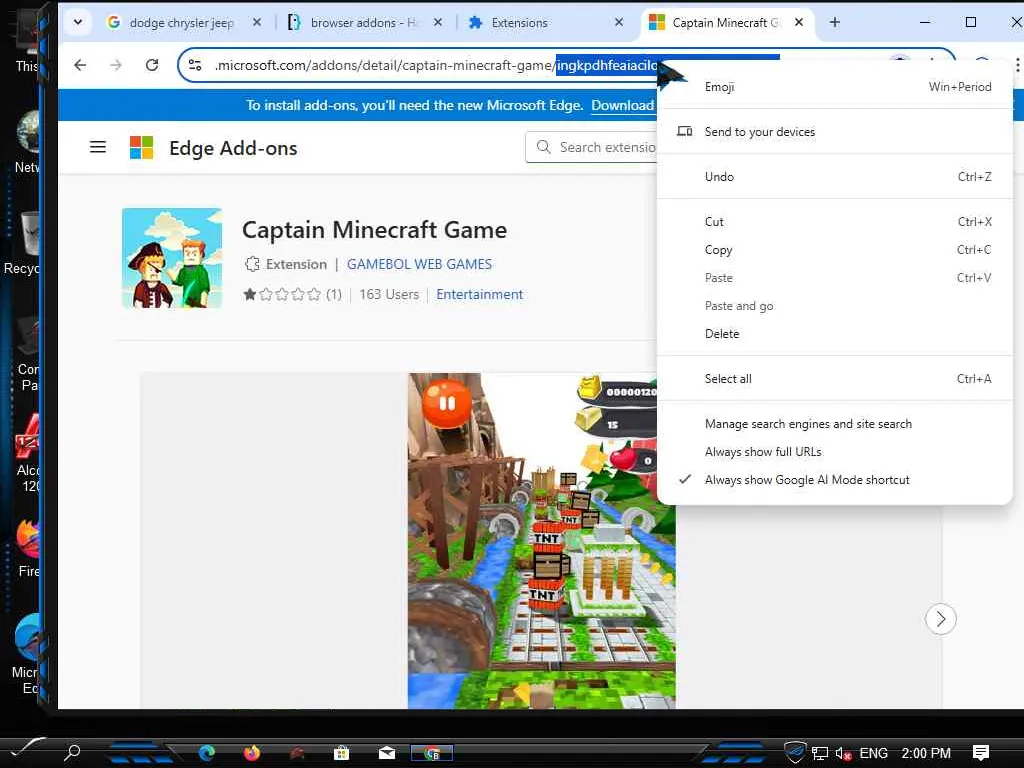Choose Select all in context menu
Screen dimensions: 1024x768
click(835, 379)
